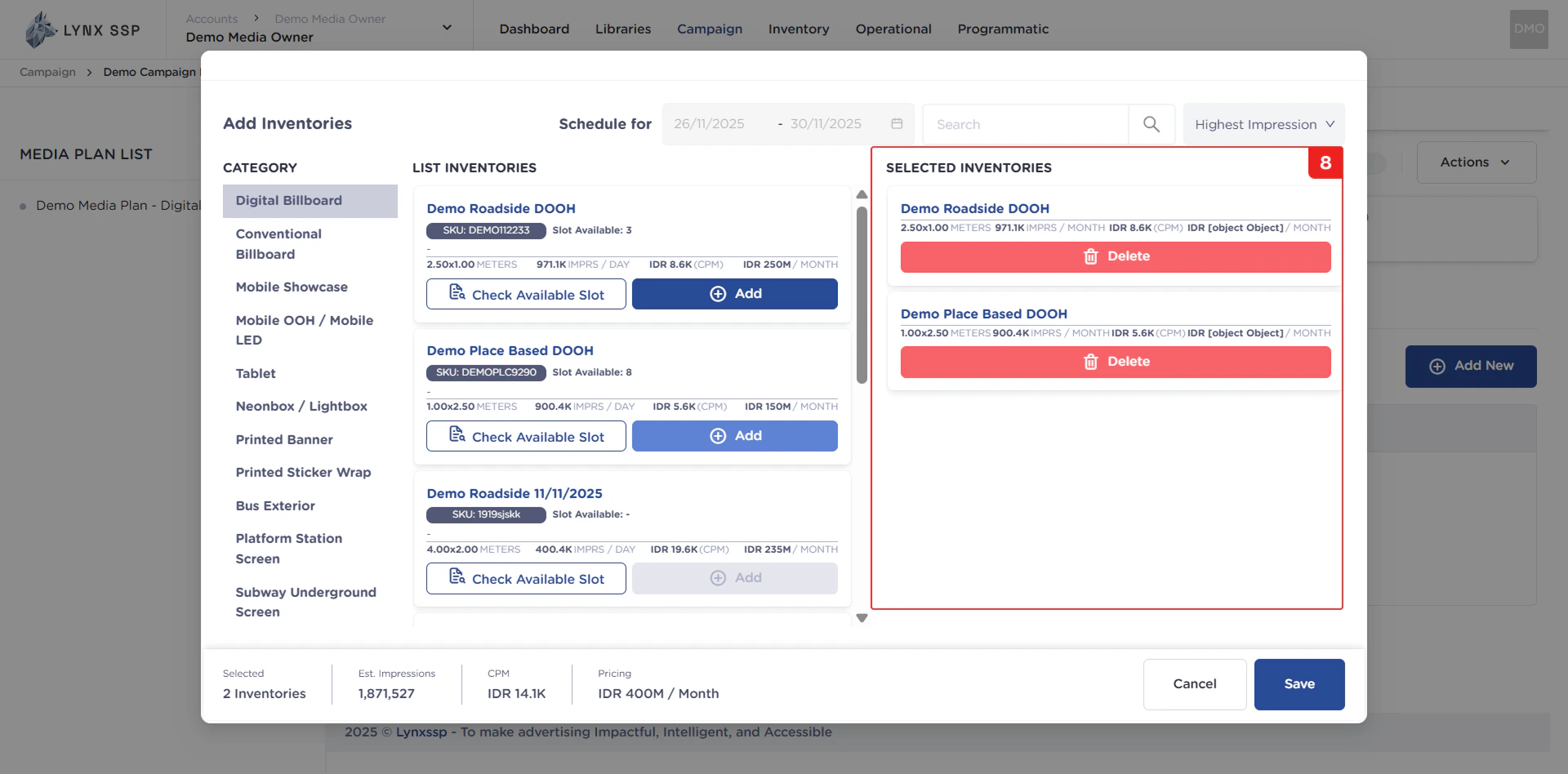Select the Campaign menu item
Viewport: 1568px width, 774px height.
pos(710,29)
